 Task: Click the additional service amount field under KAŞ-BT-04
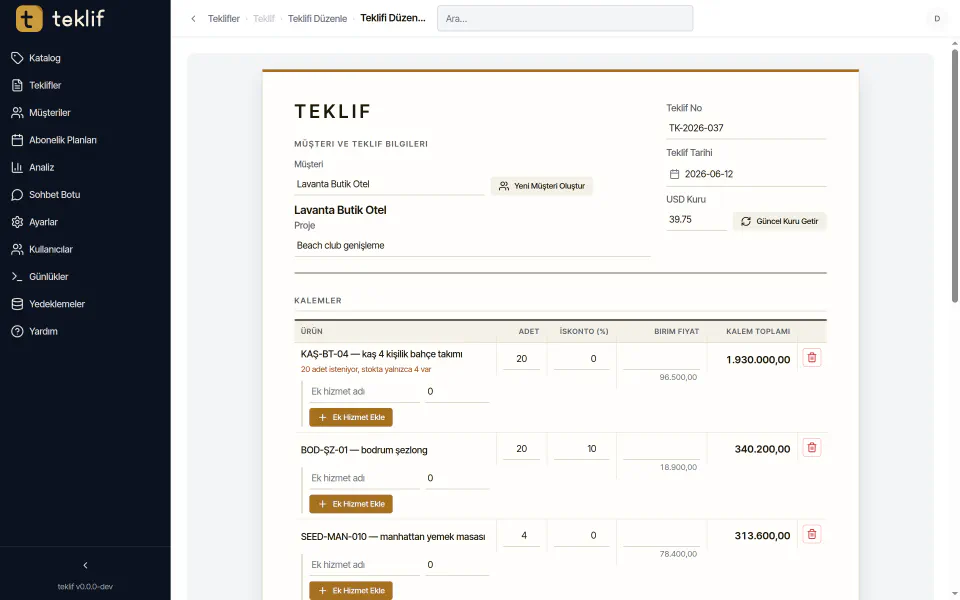pyautogui.click(x=457, y=392)
